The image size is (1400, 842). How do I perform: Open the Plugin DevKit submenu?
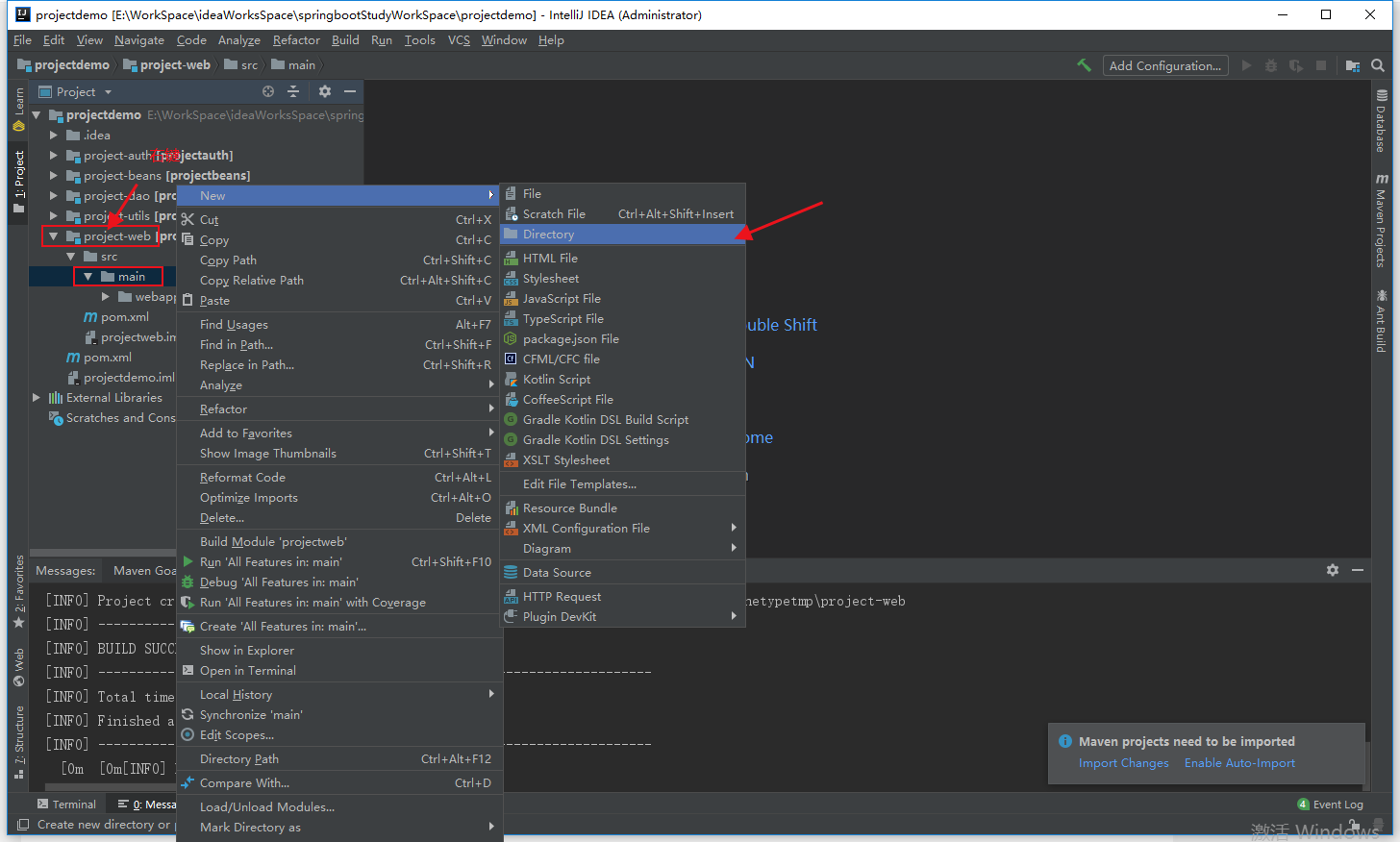(623, 617)
